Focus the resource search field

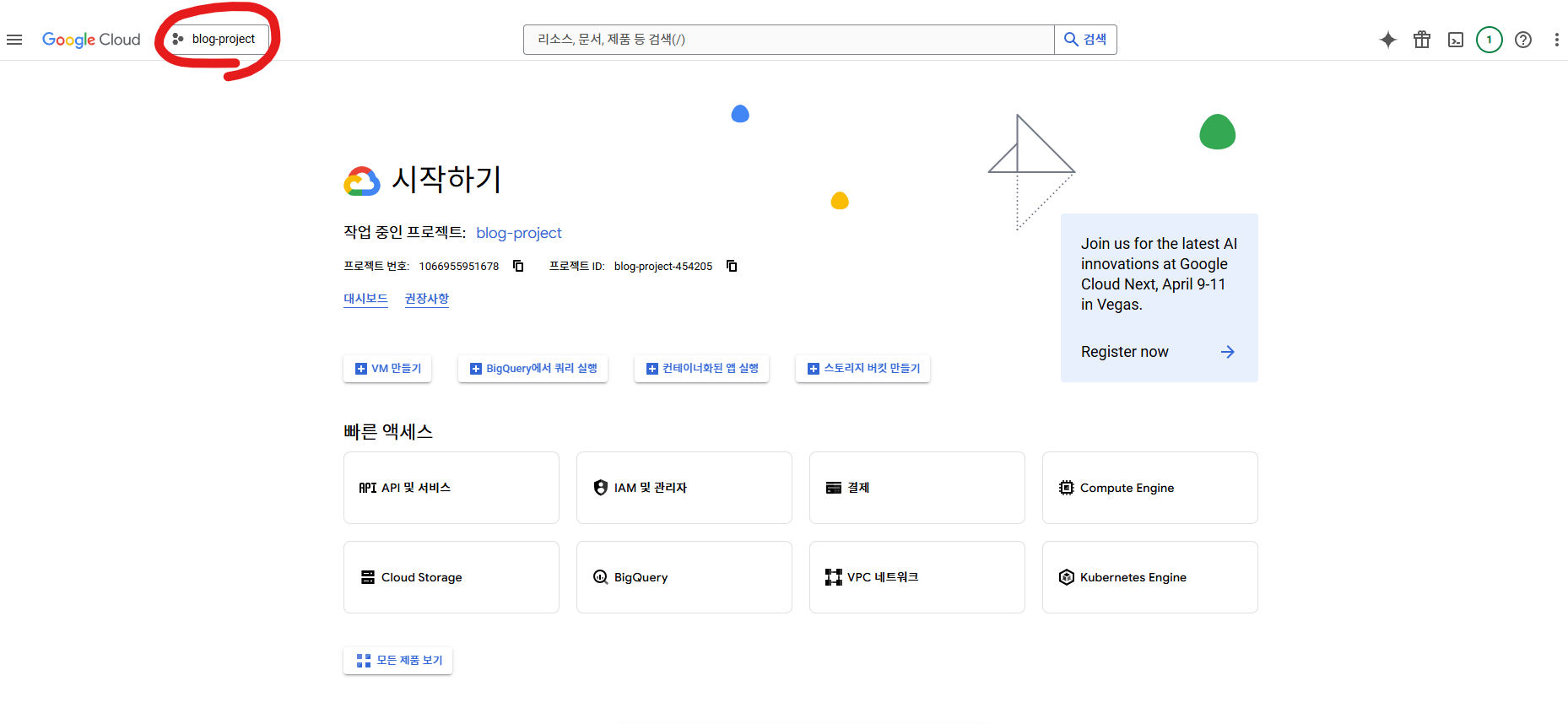click(788, 40)
